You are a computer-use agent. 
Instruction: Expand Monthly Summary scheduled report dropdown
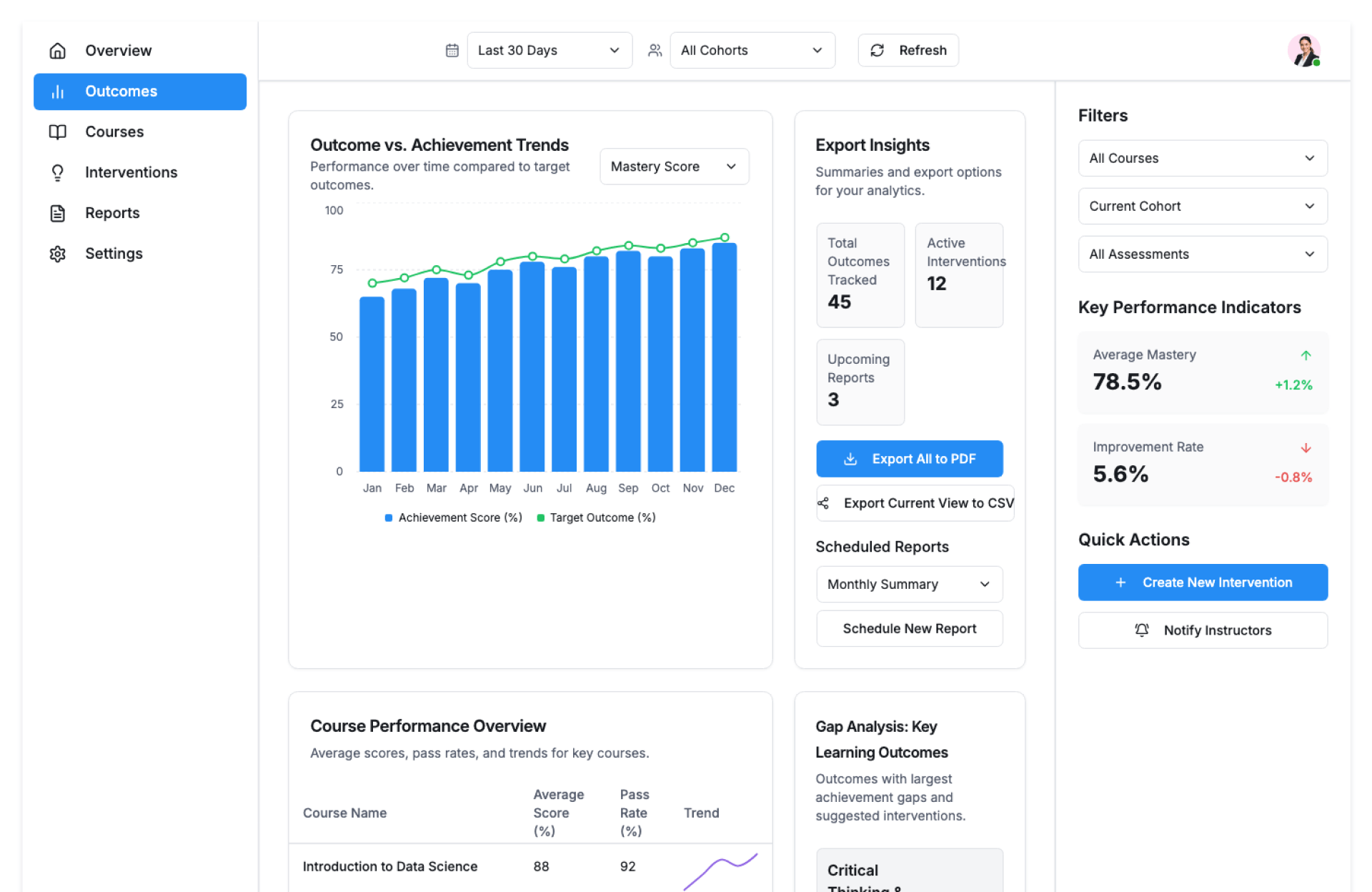point(909,584)
